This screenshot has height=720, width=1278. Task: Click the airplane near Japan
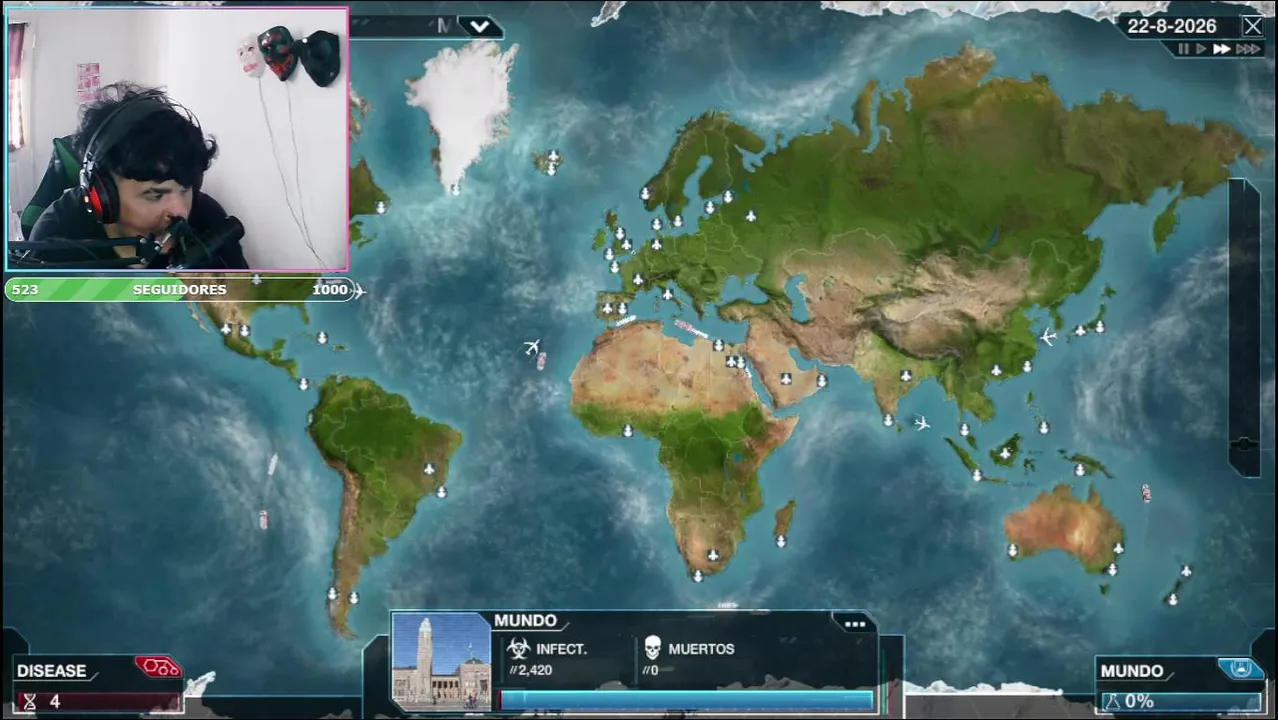1047,337
